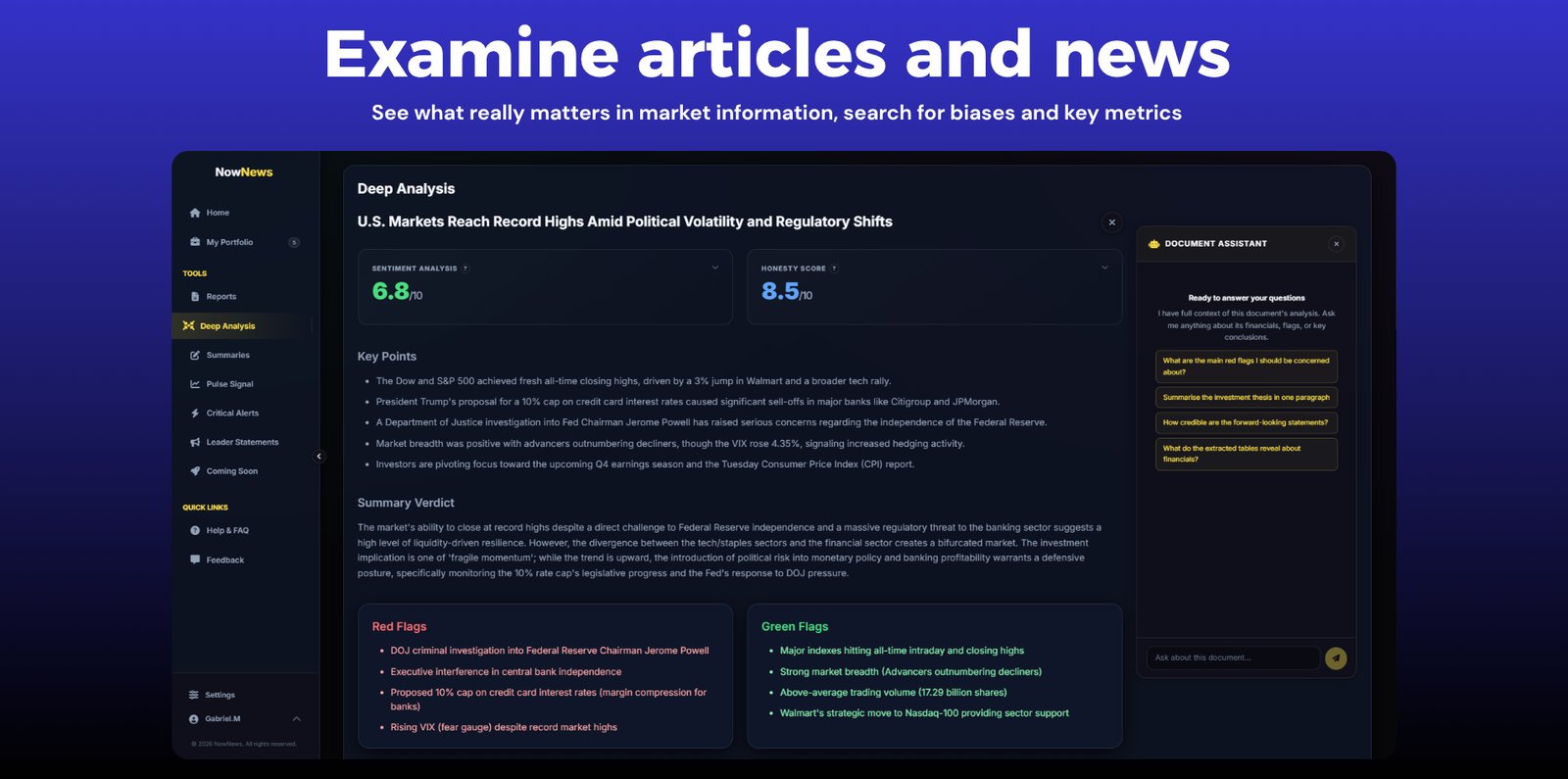The width and height of the screenshot is (1568, 779).
Task: Click the Feedback speech bubble icon
Action: point(195,560)
